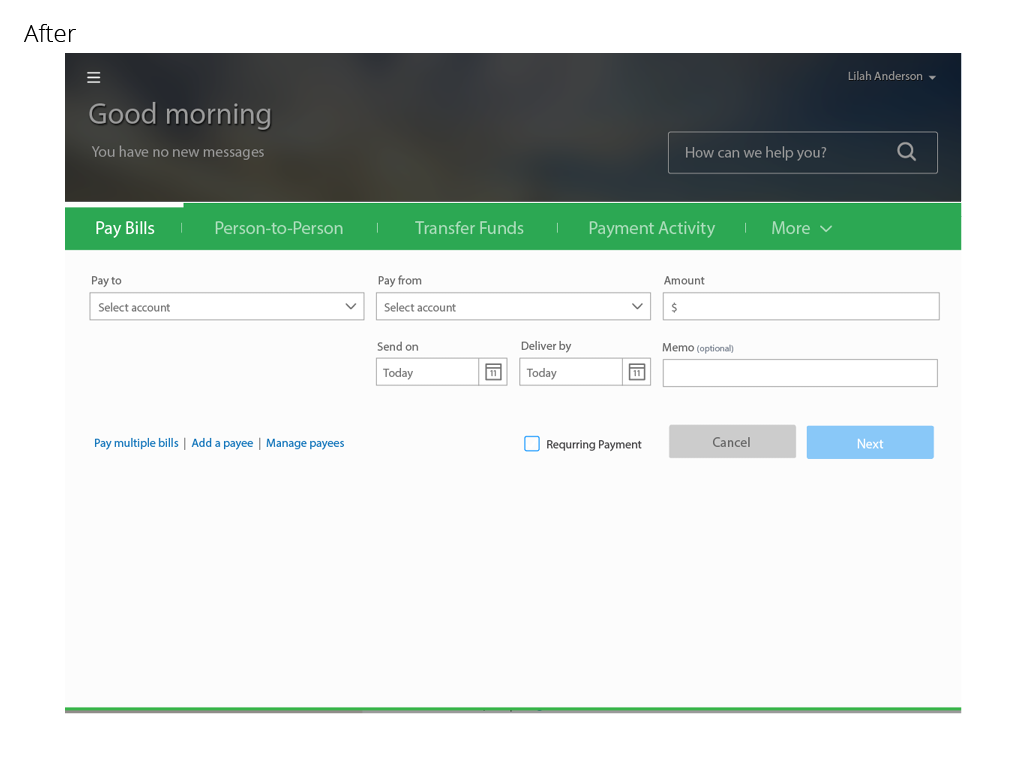
Task: Open the Transfer Funds tab
Action: point(469,228)
